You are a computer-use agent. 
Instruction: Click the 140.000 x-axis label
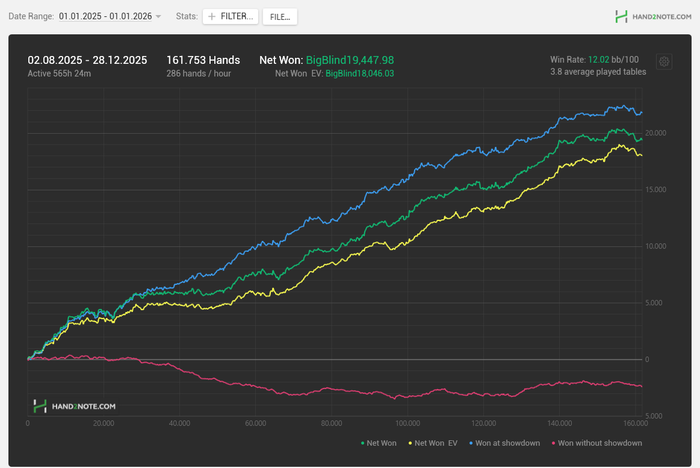point(559,423)
